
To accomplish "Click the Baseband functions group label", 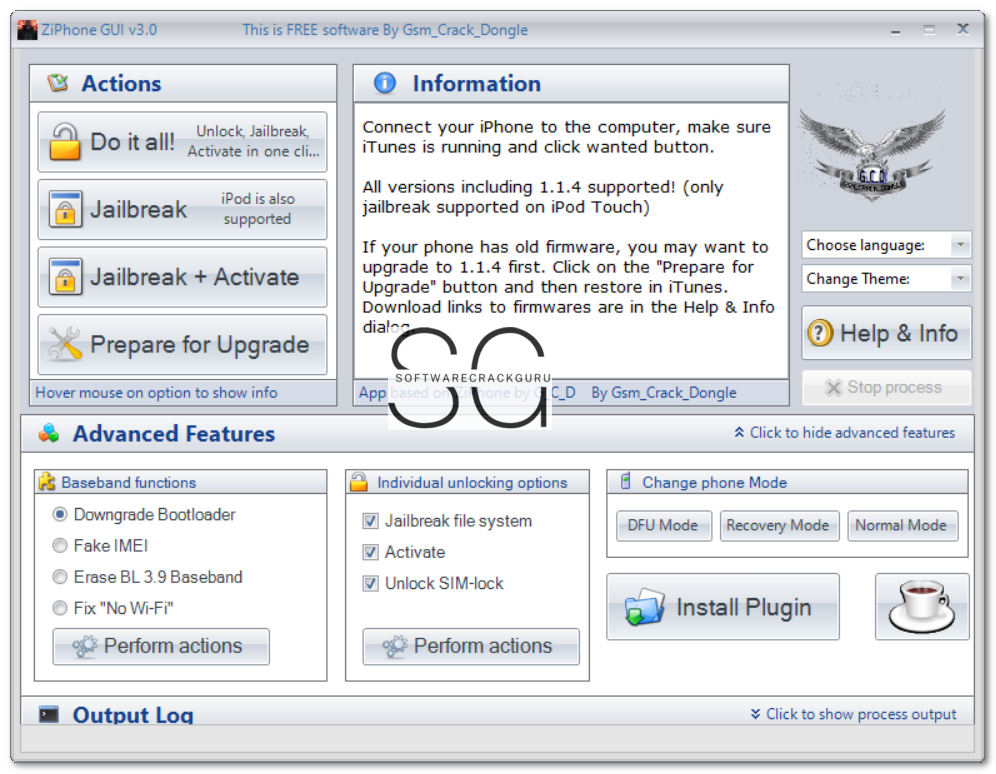I will (x=129, y=482).
